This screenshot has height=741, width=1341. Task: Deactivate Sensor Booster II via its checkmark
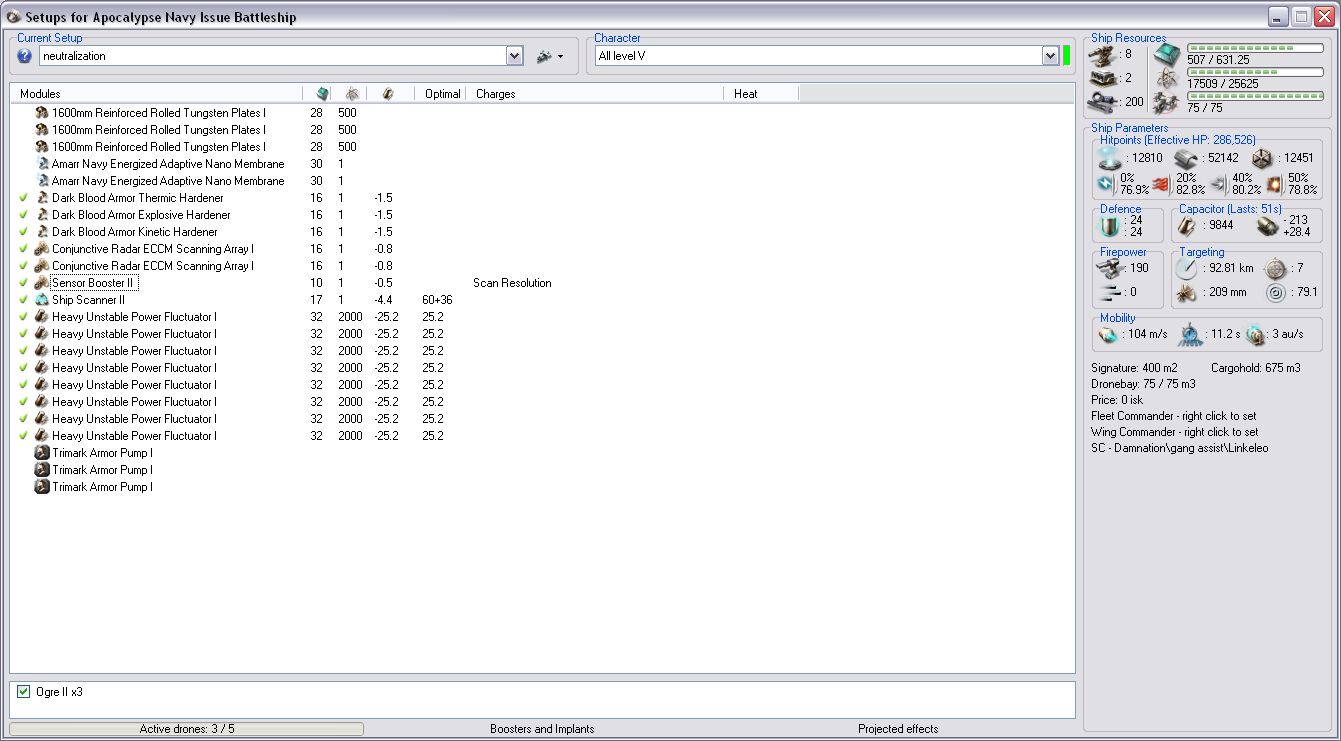point(23,283)
